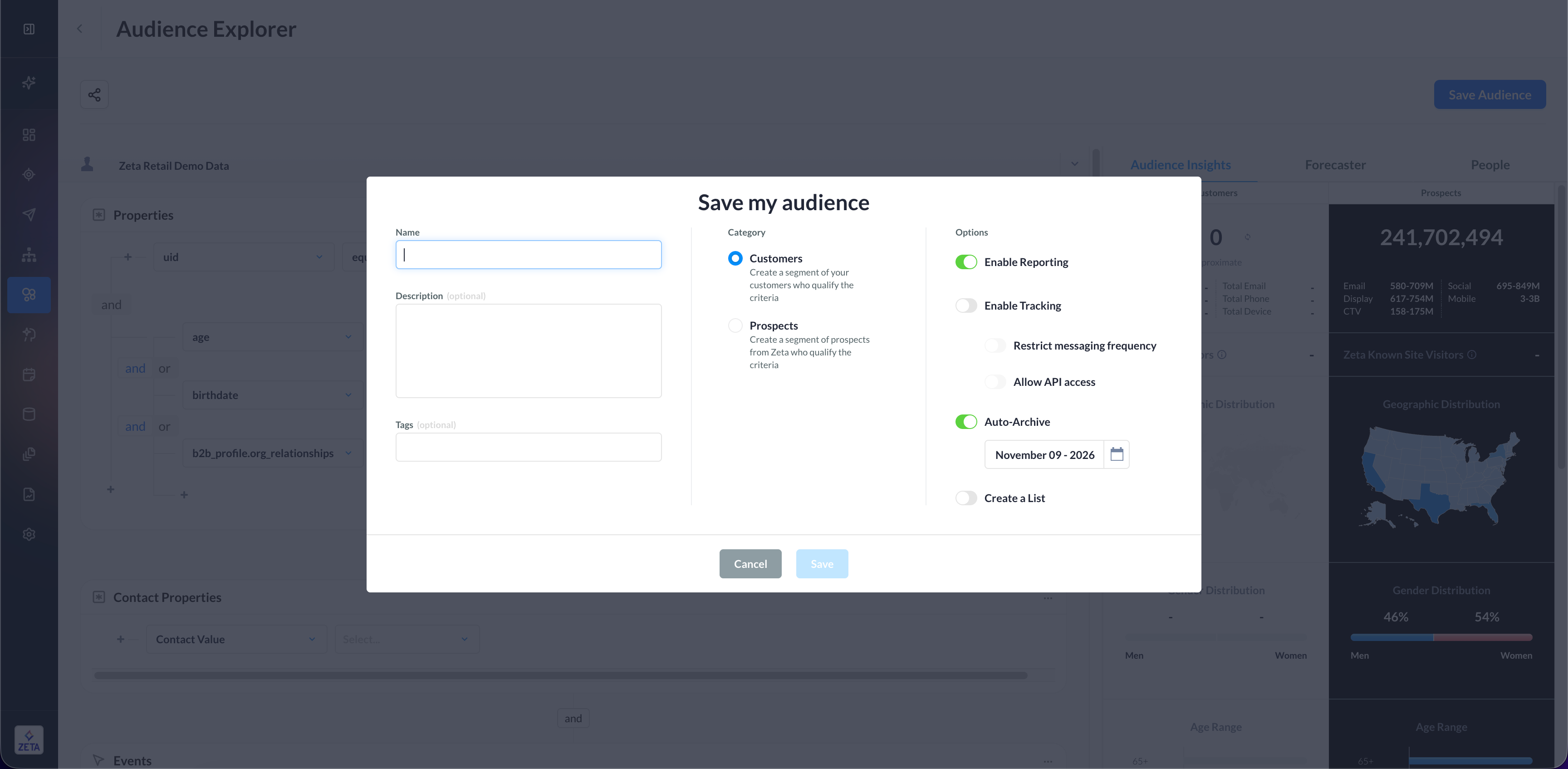The image size is (1568, 769).
Task: Switch to the People tab
Action: 1490,164
